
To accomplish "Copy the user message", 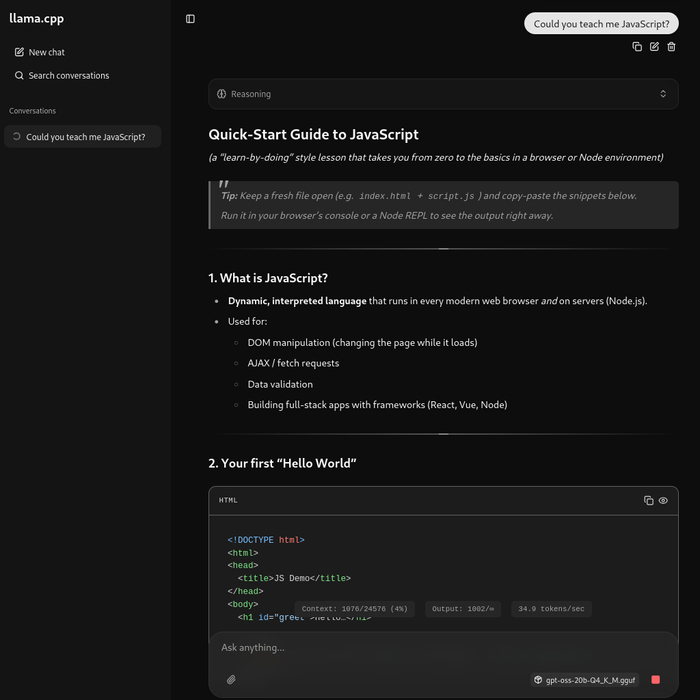I will 637,47.
